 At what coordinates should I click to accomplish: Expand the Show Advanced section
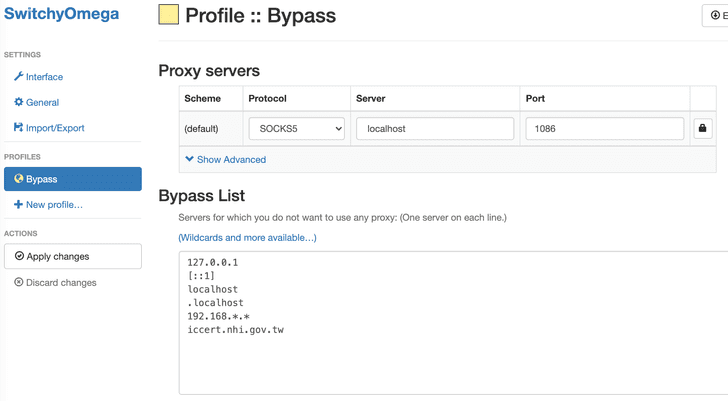(225, 159)
